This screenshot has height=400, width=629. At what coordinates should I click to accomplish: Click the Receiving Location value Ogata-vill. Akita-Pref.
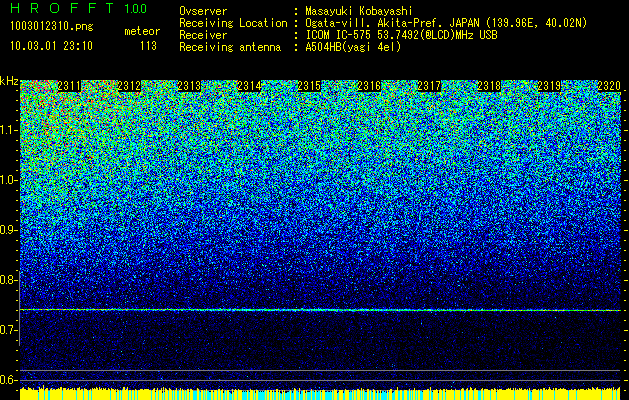[373, 23]
